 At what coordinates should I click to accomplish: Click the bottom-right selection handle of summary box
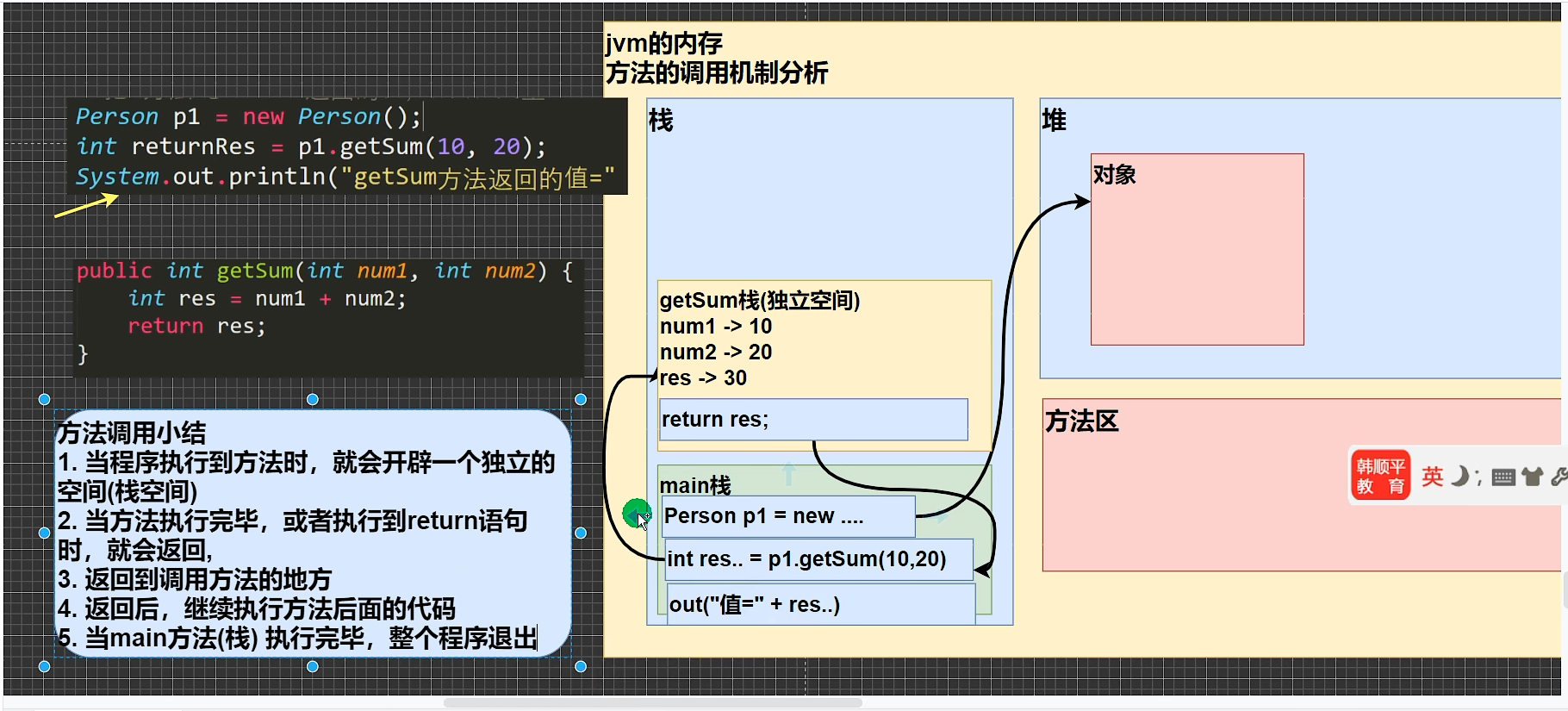pos(581,666)
